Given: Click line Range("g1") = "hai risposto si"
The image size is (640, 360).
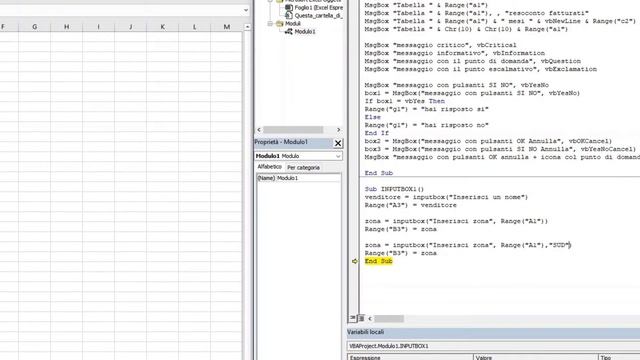Looking at the screenshot, I should coord(427,109).
